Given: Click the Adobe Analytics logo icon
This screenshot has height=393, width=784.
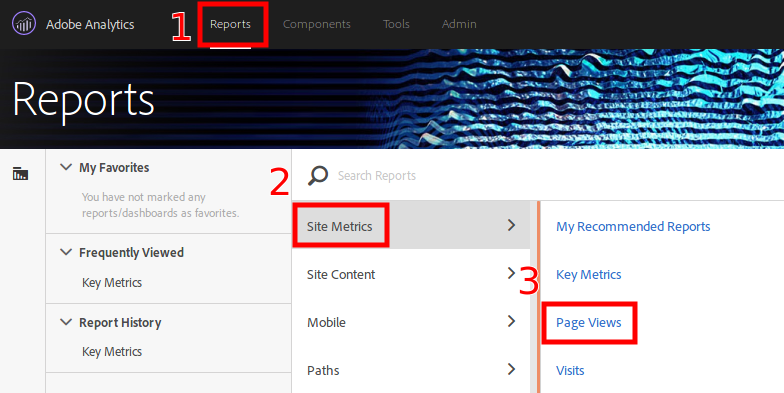Looking at the screenshot, I should coord(24,24).
